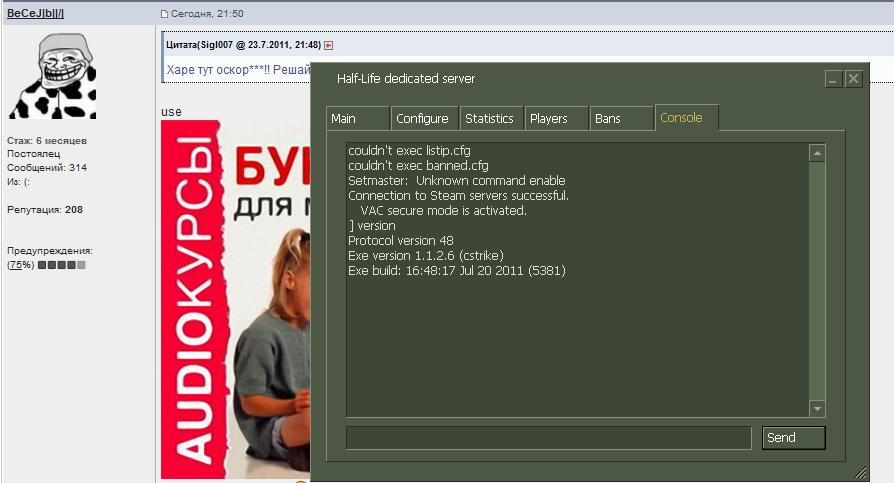Select the Bans tab
Image resolution: width=894 pixels, height=483 pixels.
pos(621,119)
